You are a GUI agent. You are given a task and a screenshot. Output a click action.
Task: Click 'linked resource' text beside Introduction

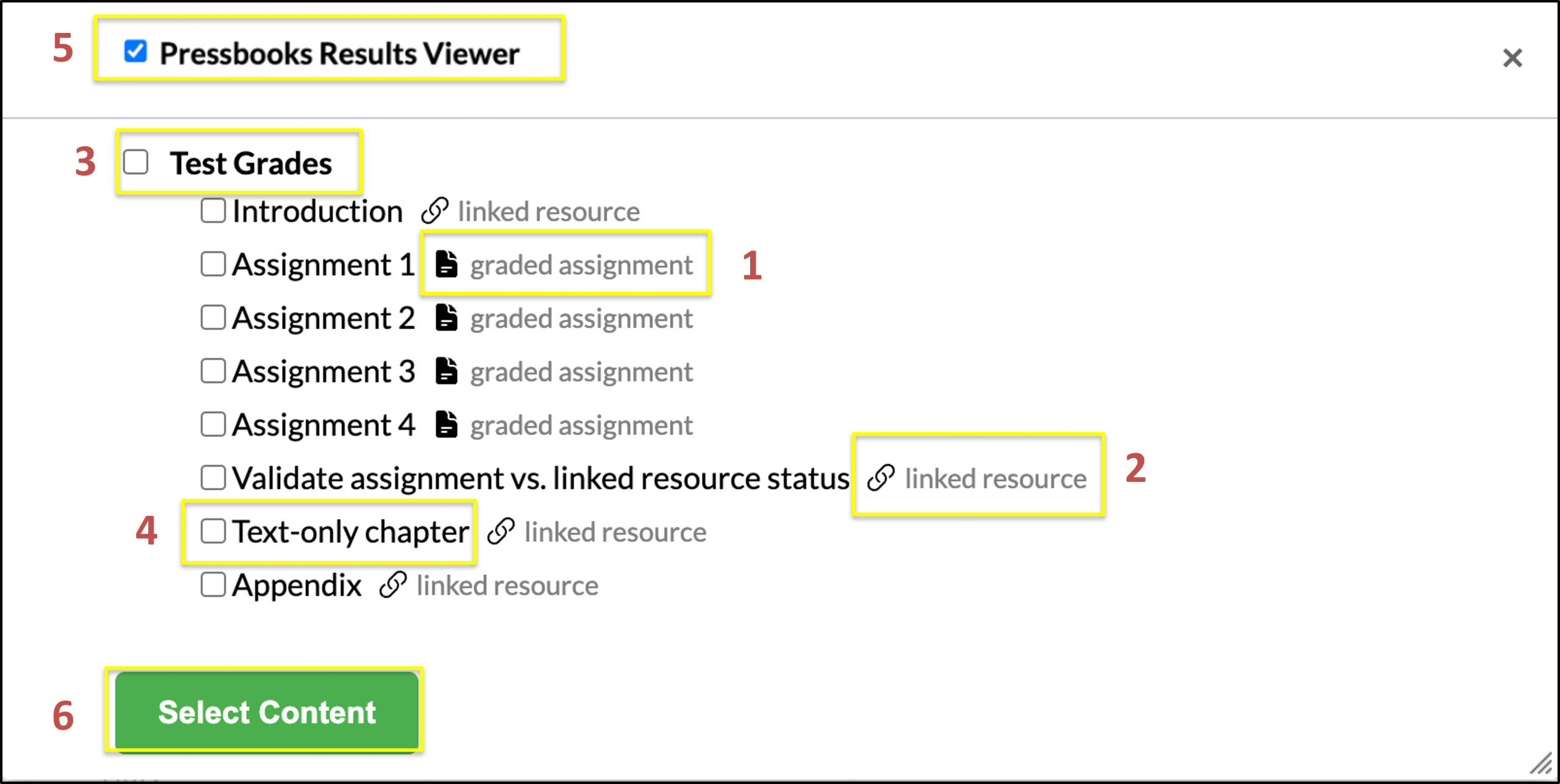click(549, 211)
